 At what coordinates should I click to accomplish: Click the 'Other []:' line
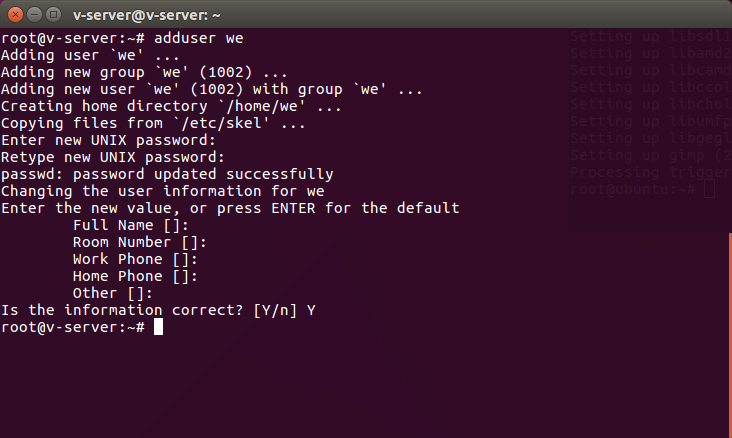[112, 294]
